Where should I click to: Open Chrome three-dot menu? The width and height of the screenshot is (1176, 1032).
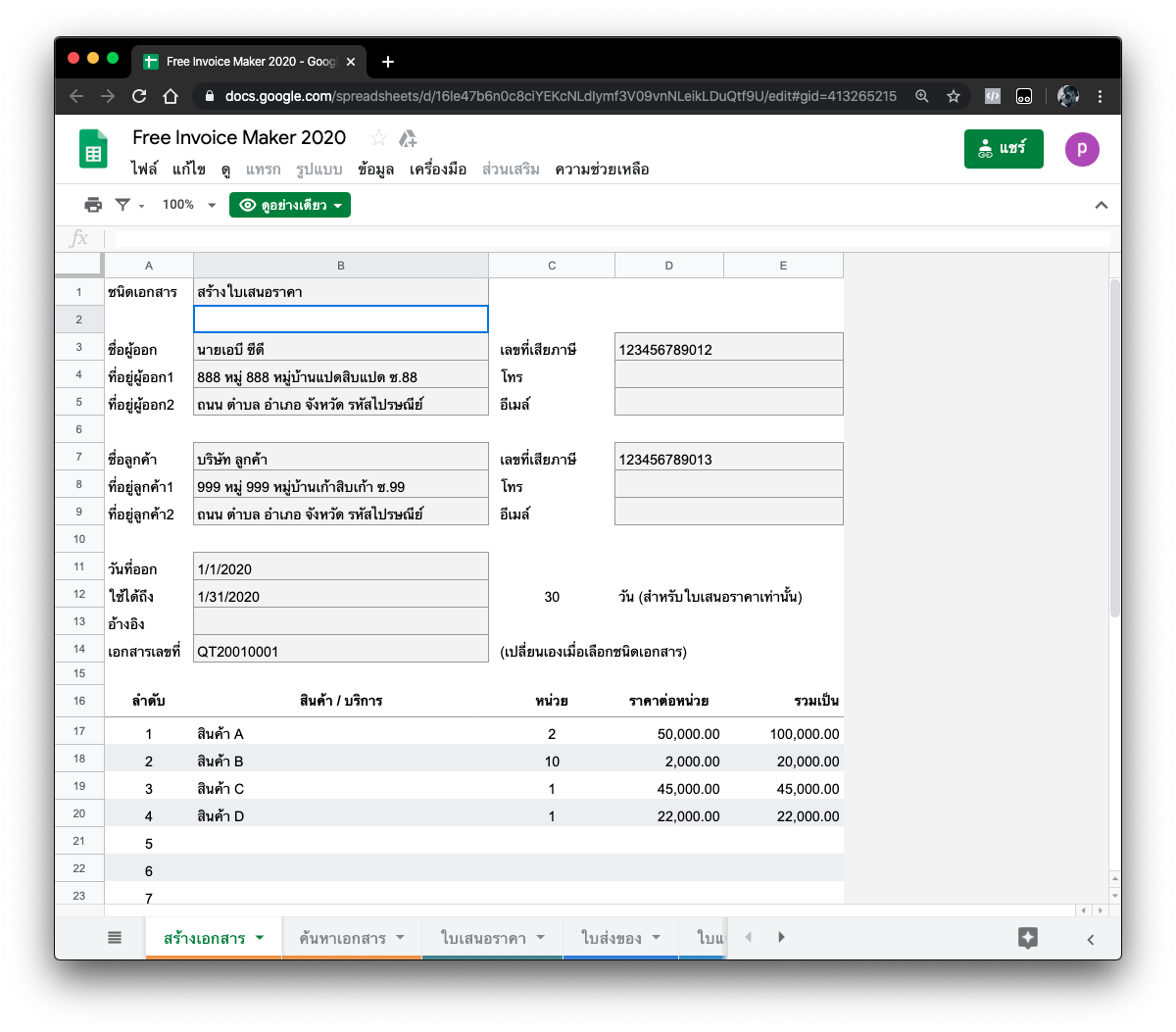1100,96
